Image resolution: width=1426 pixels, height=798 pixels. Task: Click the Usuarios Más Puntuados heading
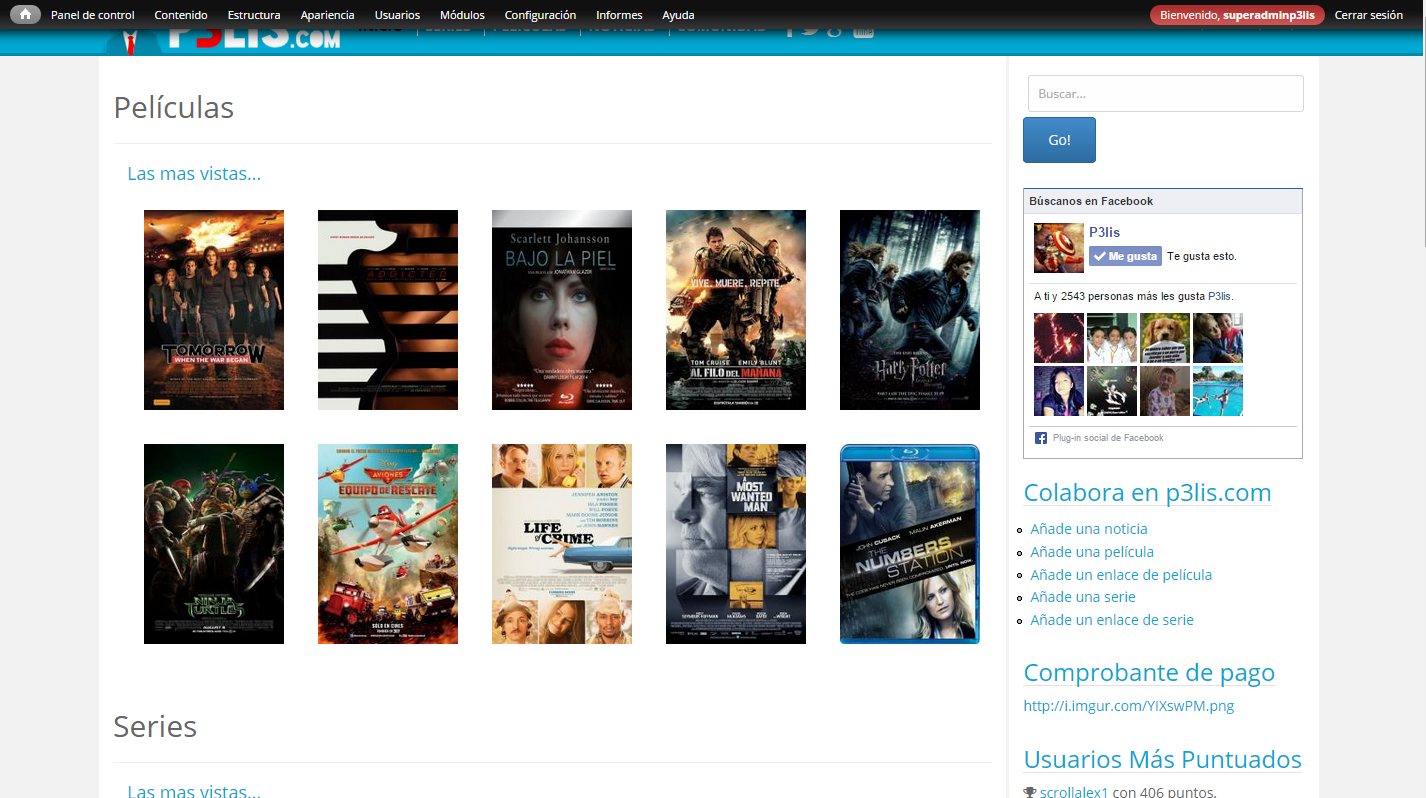1163,759
